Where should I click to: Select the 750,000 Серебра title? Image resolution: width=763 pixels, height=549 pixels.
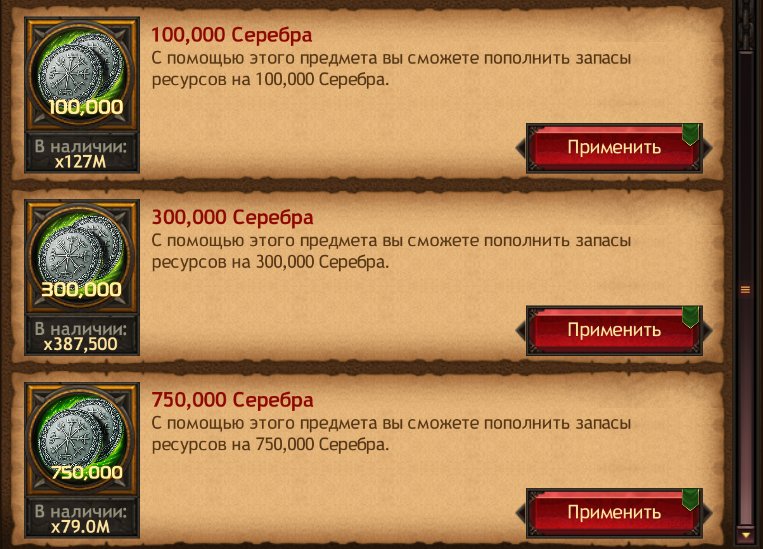(x=232, y=400)
